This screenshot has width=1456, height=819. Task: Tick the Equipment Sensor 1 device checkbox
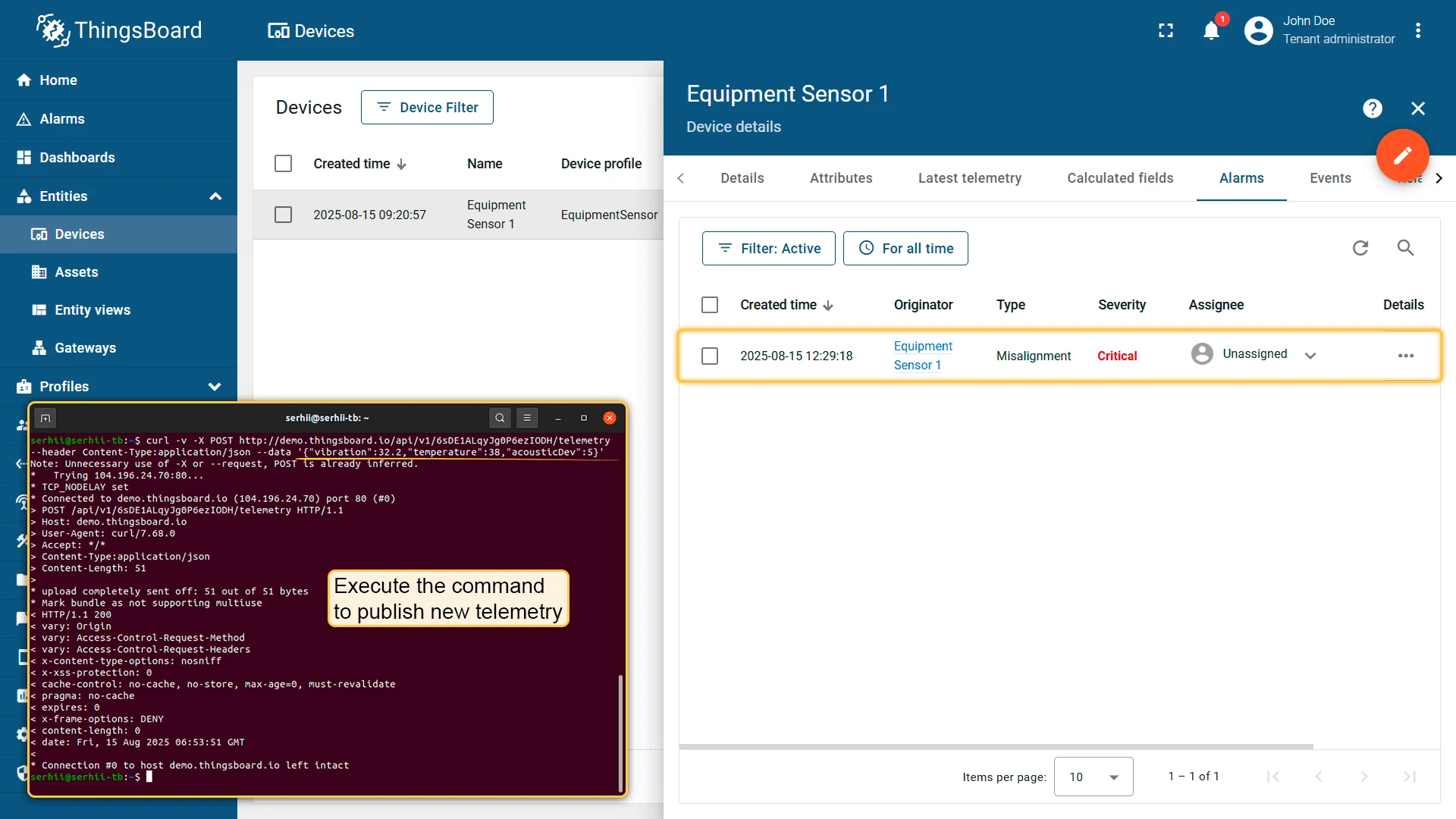click(x=283, y=215)
